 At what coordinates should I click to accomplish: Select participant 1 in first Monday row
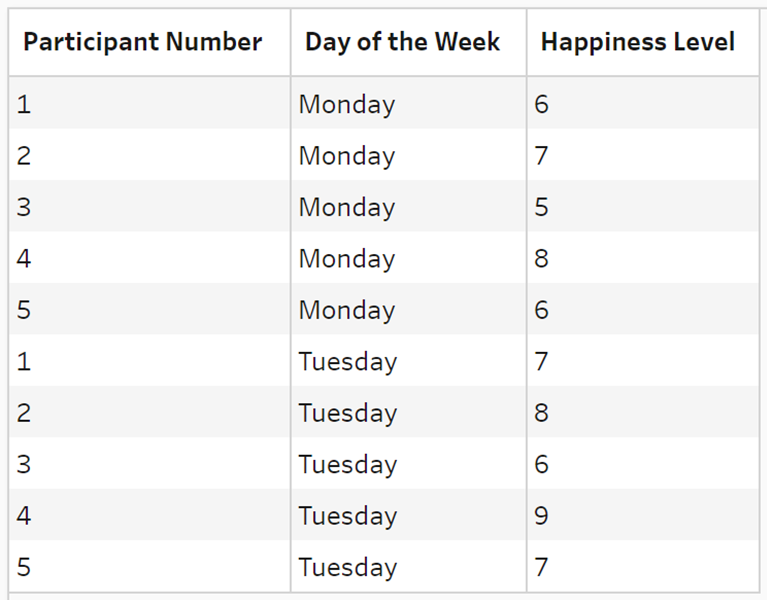[23, 104]
